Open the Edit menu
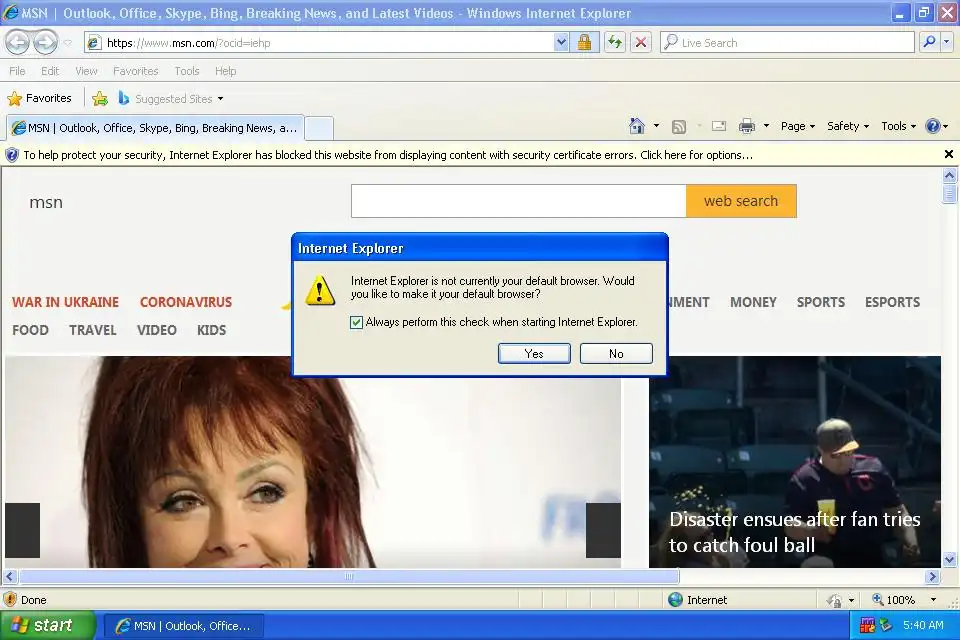The height and width of the screenshot is (640, 960). coord(50,71)
